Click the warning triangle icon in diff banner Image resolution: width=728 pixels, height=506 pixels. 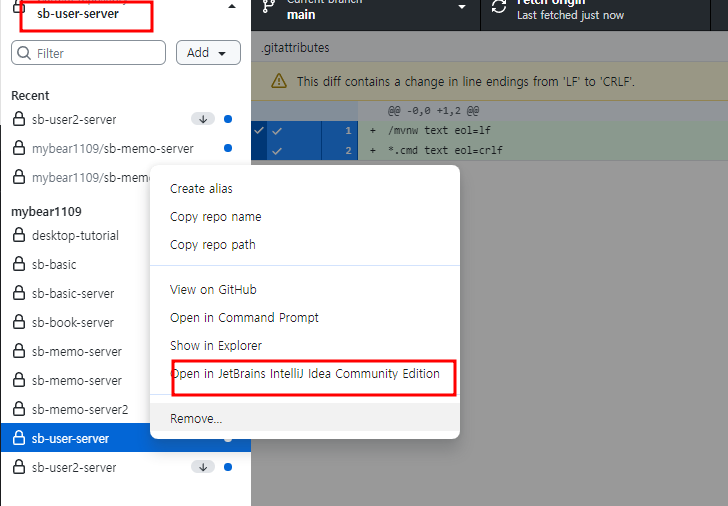[279, 81]
